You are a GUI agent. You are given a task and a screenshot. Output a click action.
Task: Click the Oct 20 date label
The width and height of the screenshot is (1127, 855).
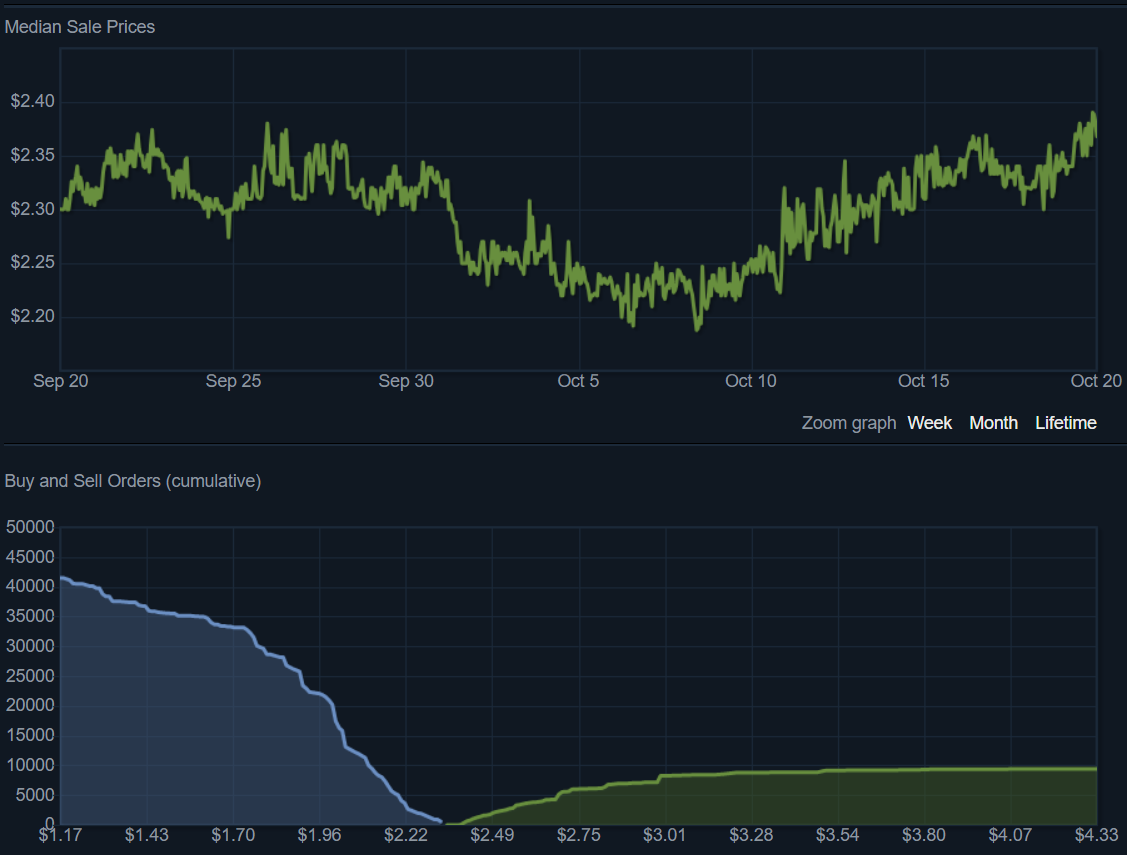pos(1096,381)
